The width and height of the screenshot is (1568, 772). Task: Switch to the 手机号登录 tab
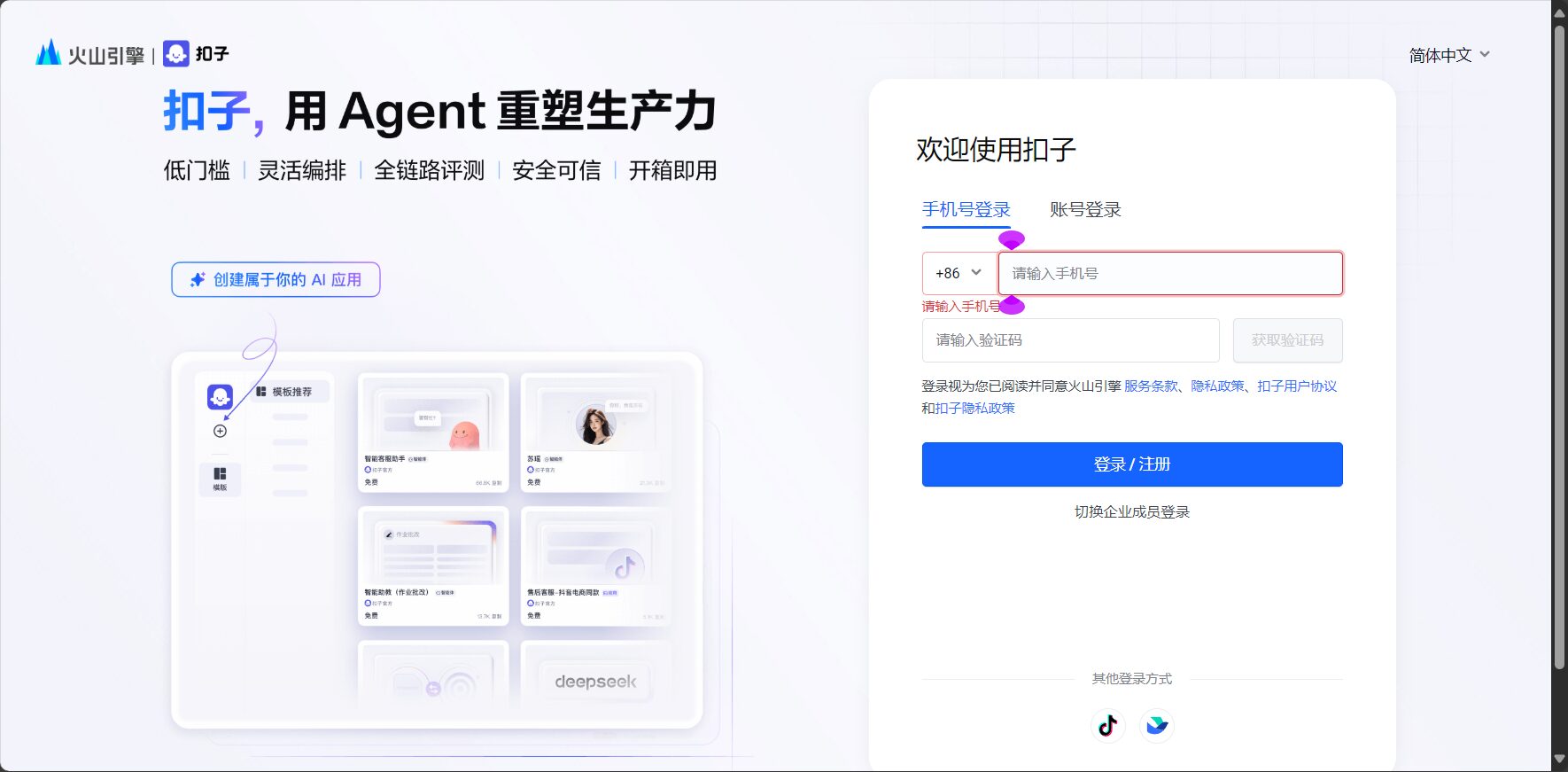click(966, 210)
